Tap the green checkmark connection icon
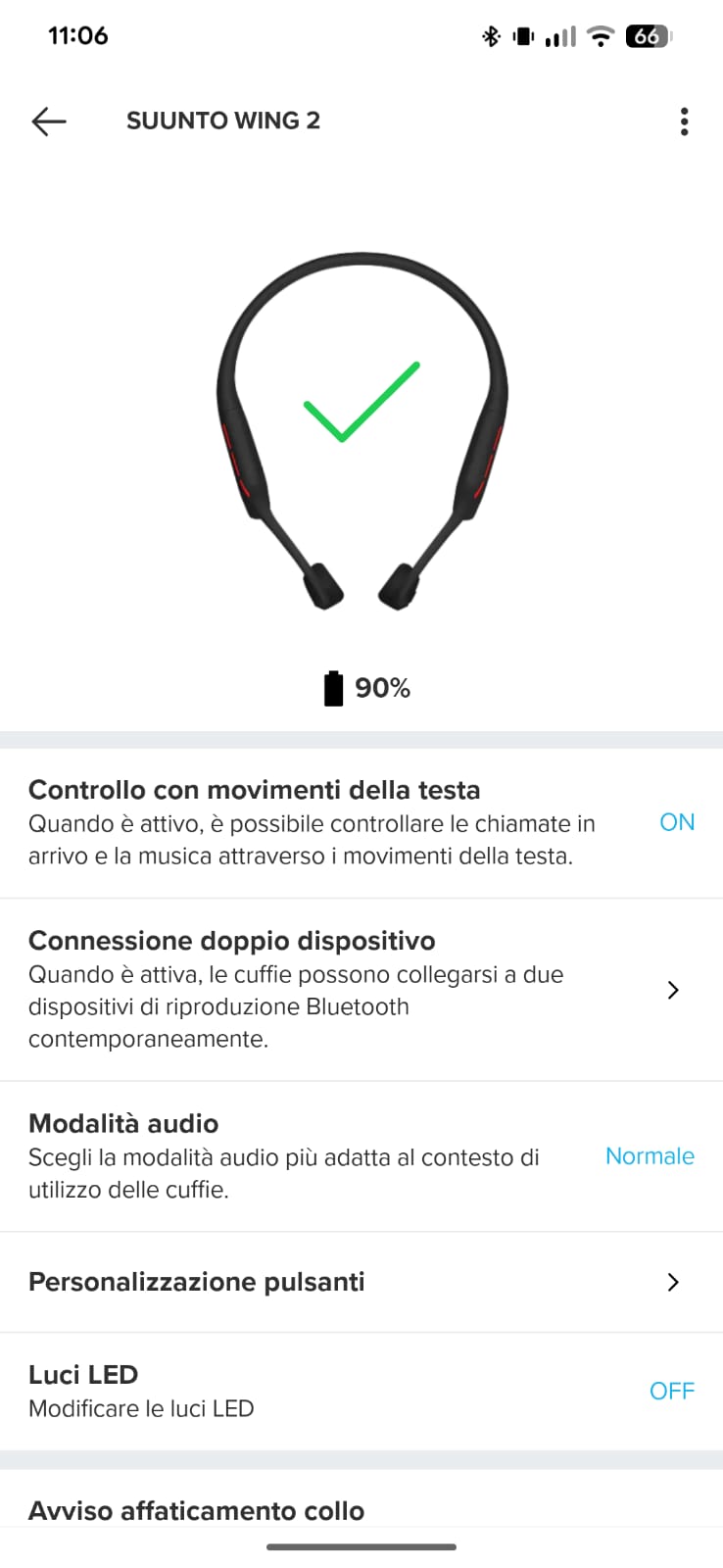 coord(361,401)
